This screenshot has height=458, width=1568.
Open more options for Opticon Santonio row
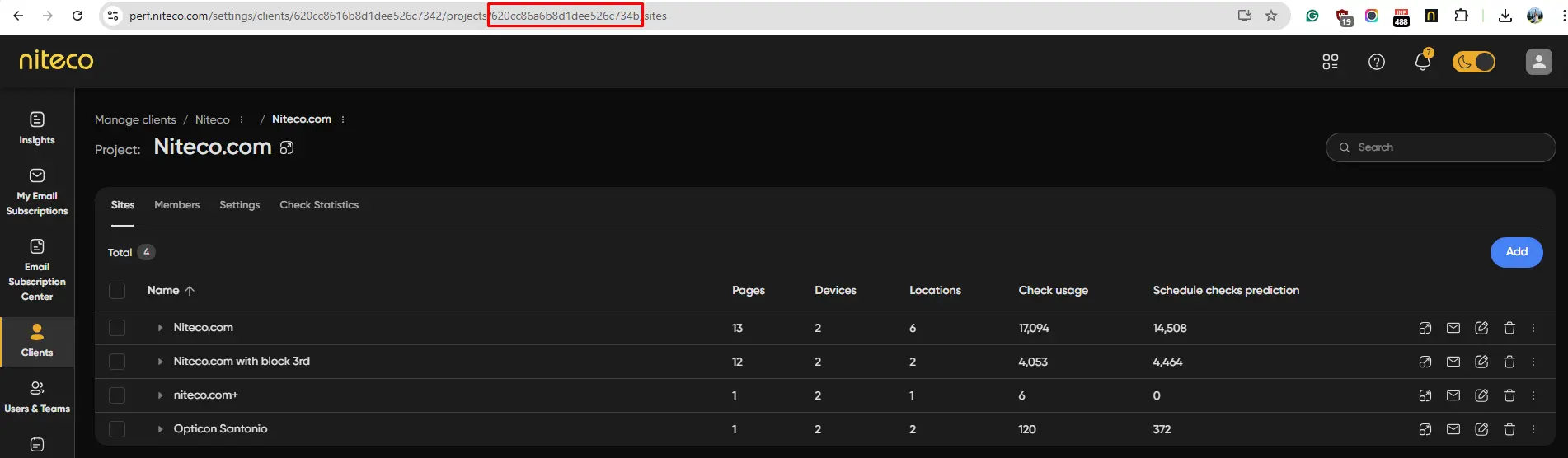click(1533, 429)
